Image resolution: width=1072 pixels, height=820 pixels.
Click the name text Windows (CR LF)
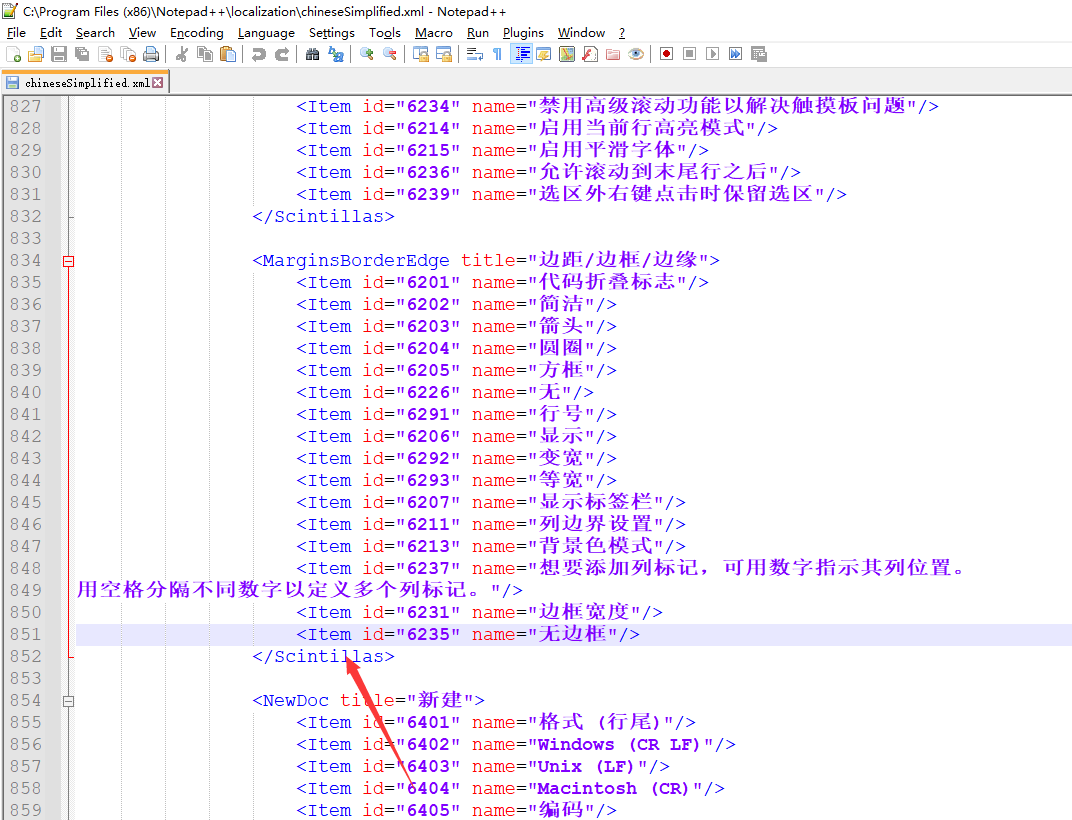(619, 745)
